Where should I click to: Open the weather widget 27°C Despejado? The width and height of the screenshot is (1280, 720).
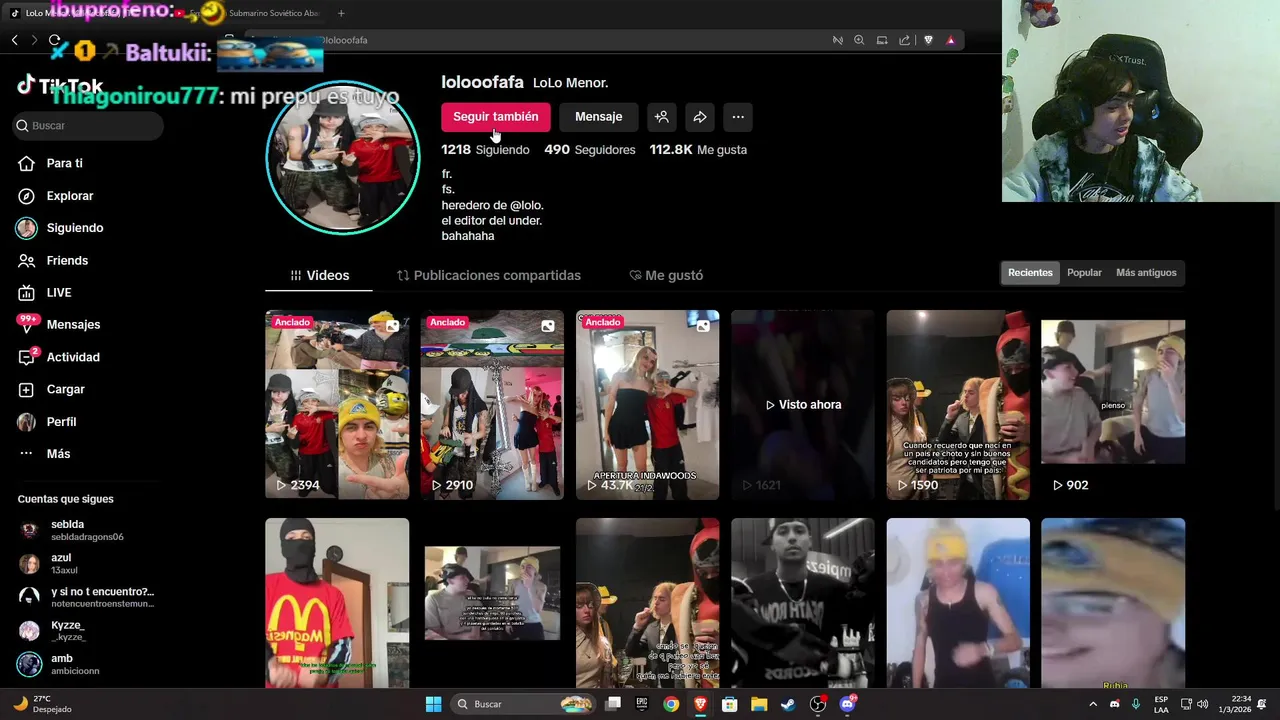[x=42, y=704]
